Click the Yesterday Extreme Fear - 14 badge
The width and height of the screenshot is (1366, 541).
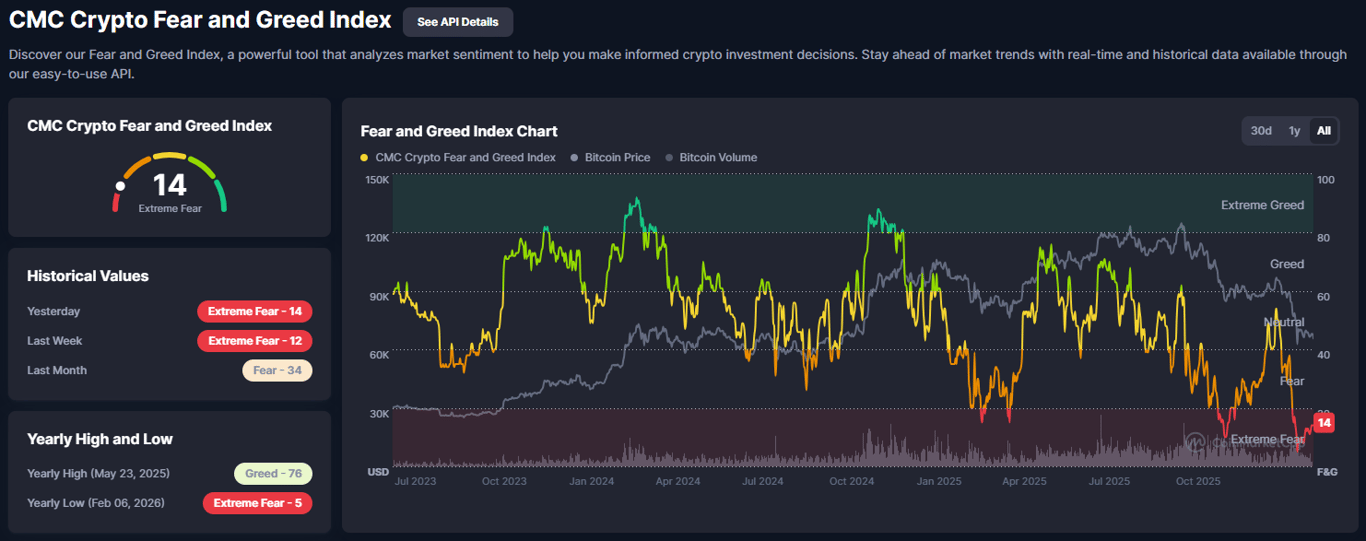255,311
